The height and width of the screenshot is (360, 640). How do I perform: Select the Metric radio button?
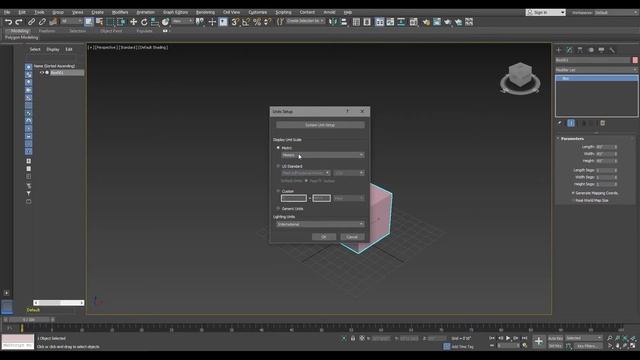278,148
